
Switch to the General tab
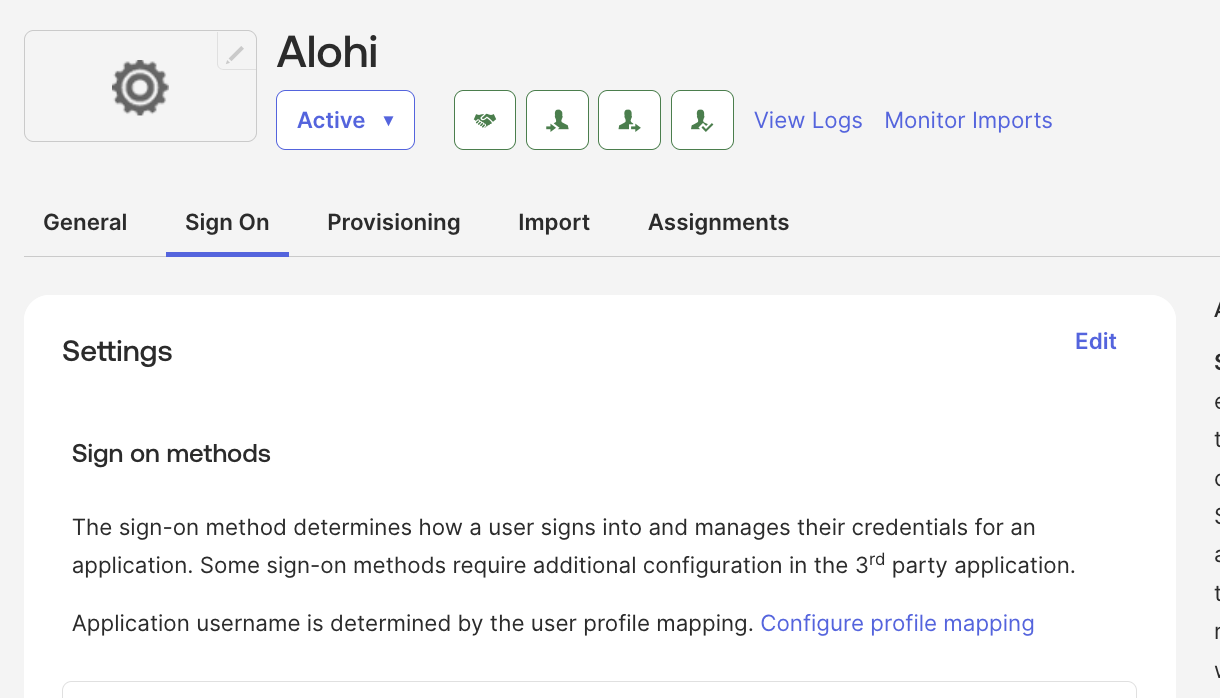click(x=85, y=222)
